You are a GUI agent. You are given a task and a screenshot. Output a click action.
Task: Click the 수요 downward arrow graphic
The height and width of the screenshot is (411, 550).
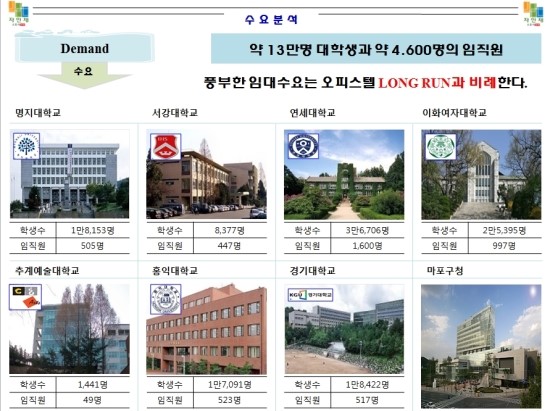pyautogui.click(x=84, y=75)
